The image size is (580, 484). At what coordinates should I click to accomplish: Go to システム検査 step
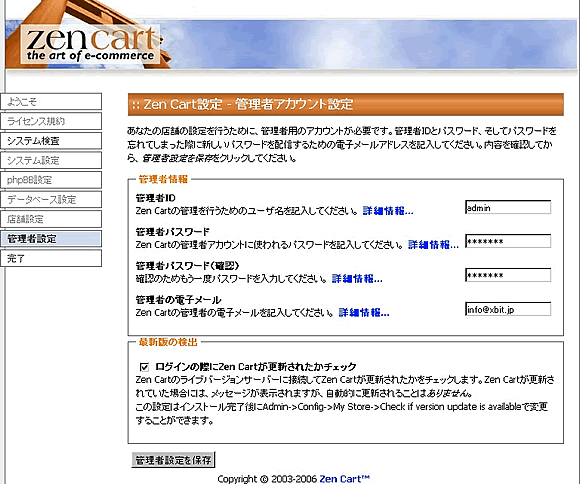pos(51,141)
